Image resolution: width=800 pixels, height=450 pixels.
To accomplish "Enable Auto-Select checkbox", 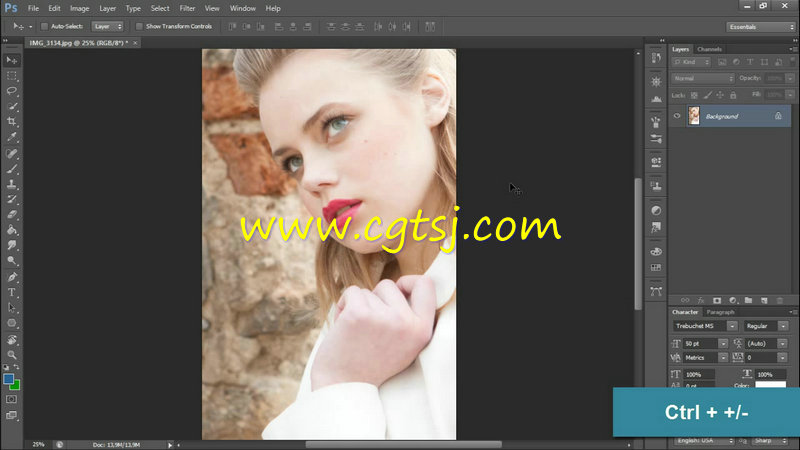I will click(44, 27).
